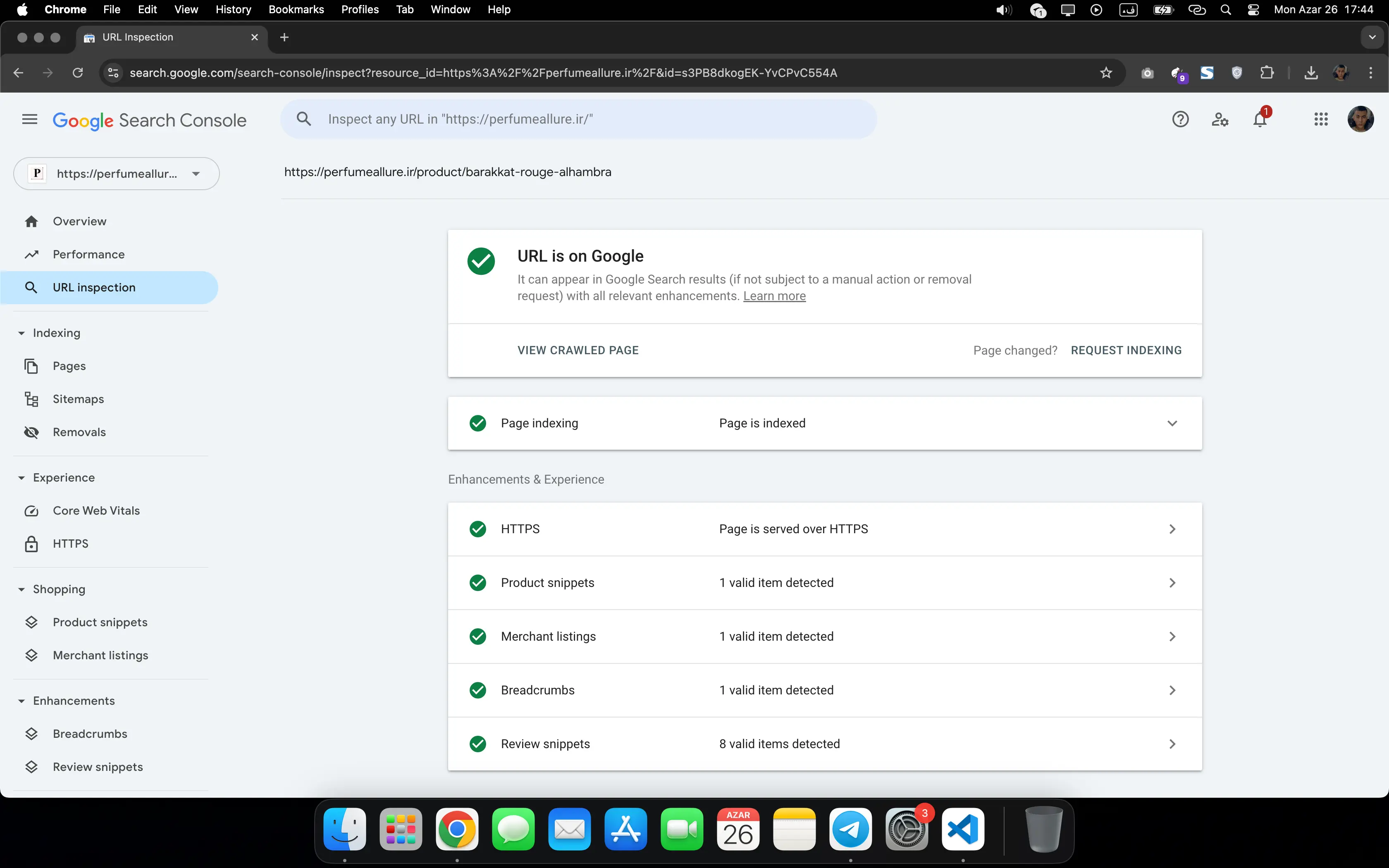
Task: Select the URL Inspection browser tab
Action: [x=171, y=37]
